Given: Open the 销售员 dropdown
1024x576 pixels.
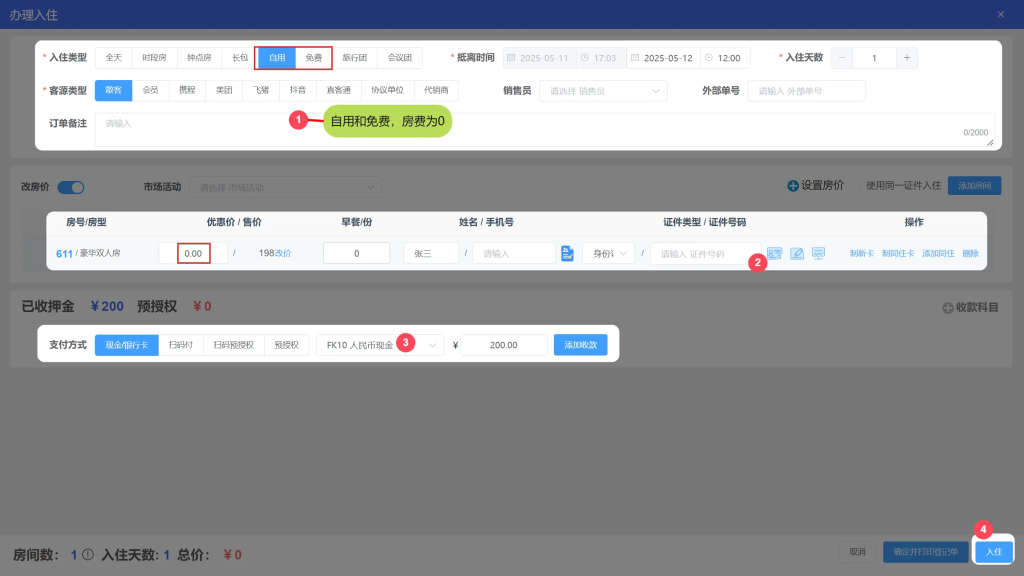Looking at the screenshot, I should (603, 91).
